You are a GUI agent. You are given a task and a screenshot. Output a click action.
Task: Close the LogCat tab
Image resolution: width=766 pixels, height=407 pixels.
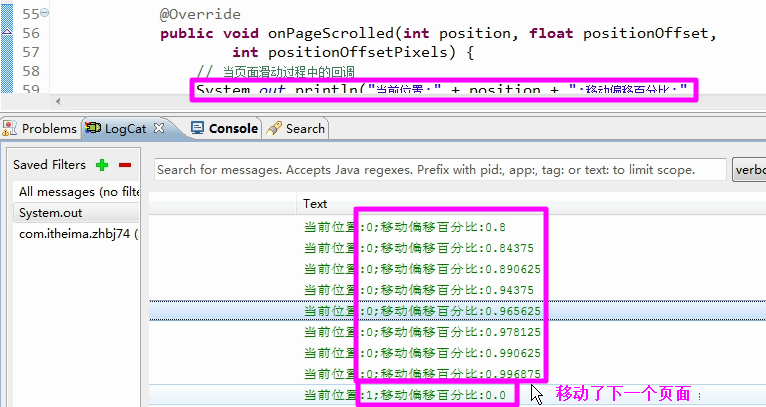tap(159, 128)
